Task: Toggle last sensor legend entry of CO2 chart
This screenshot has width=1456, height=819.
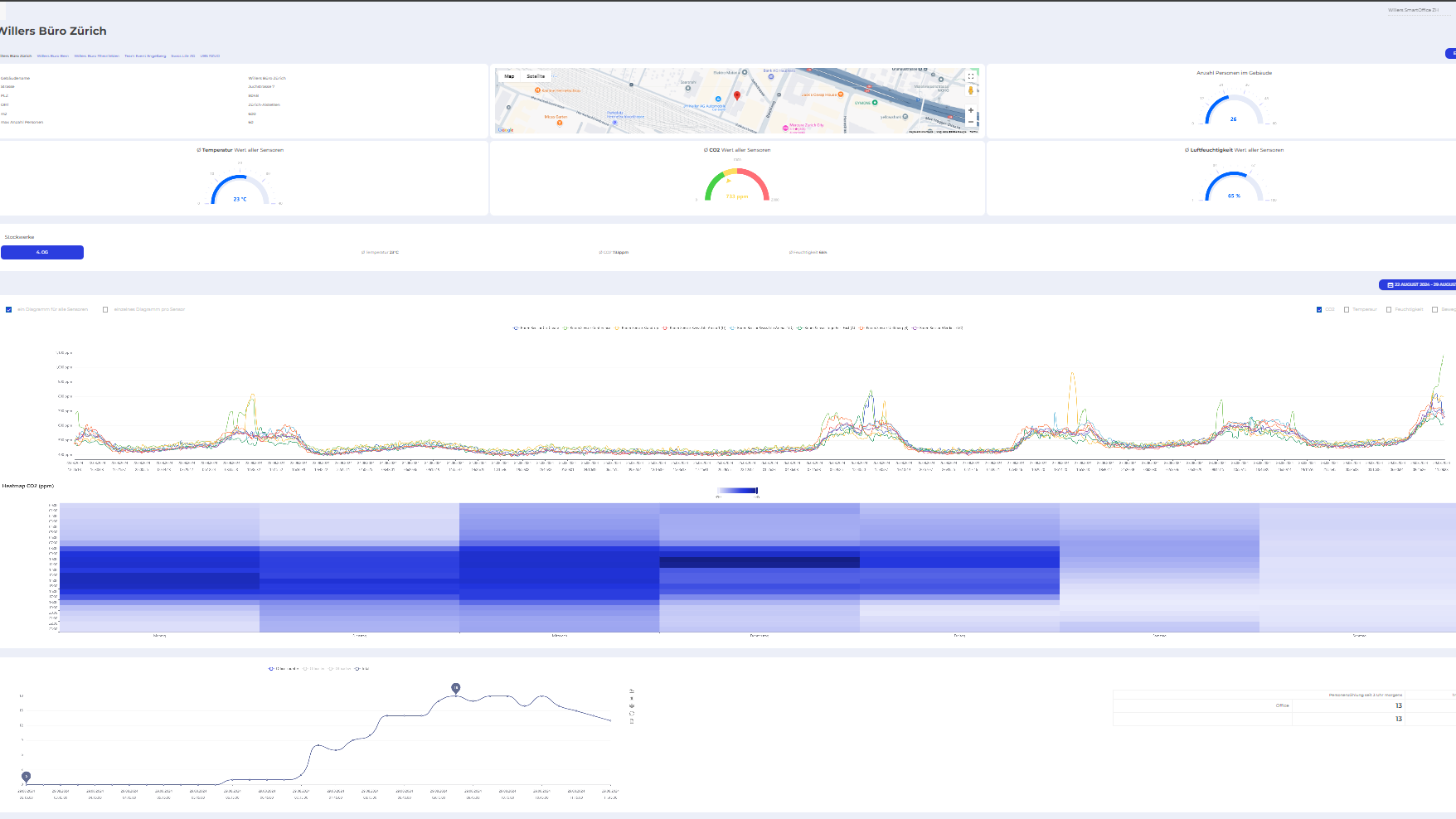Action: pyautogui.click(x=938, y=327)
